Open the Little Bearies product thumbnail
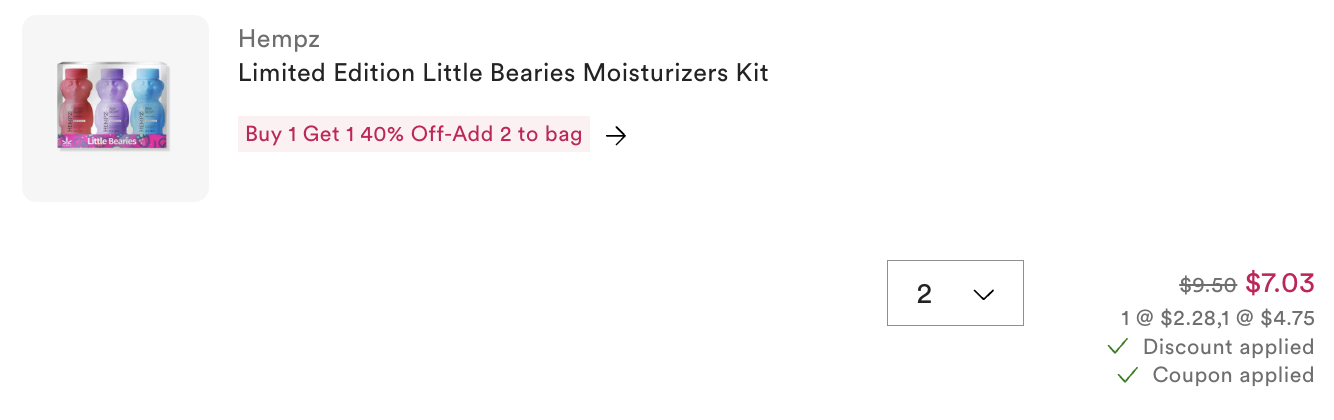Image resolution: width=1334 pixels, height=420 pixels. click(x=115, y=108)
